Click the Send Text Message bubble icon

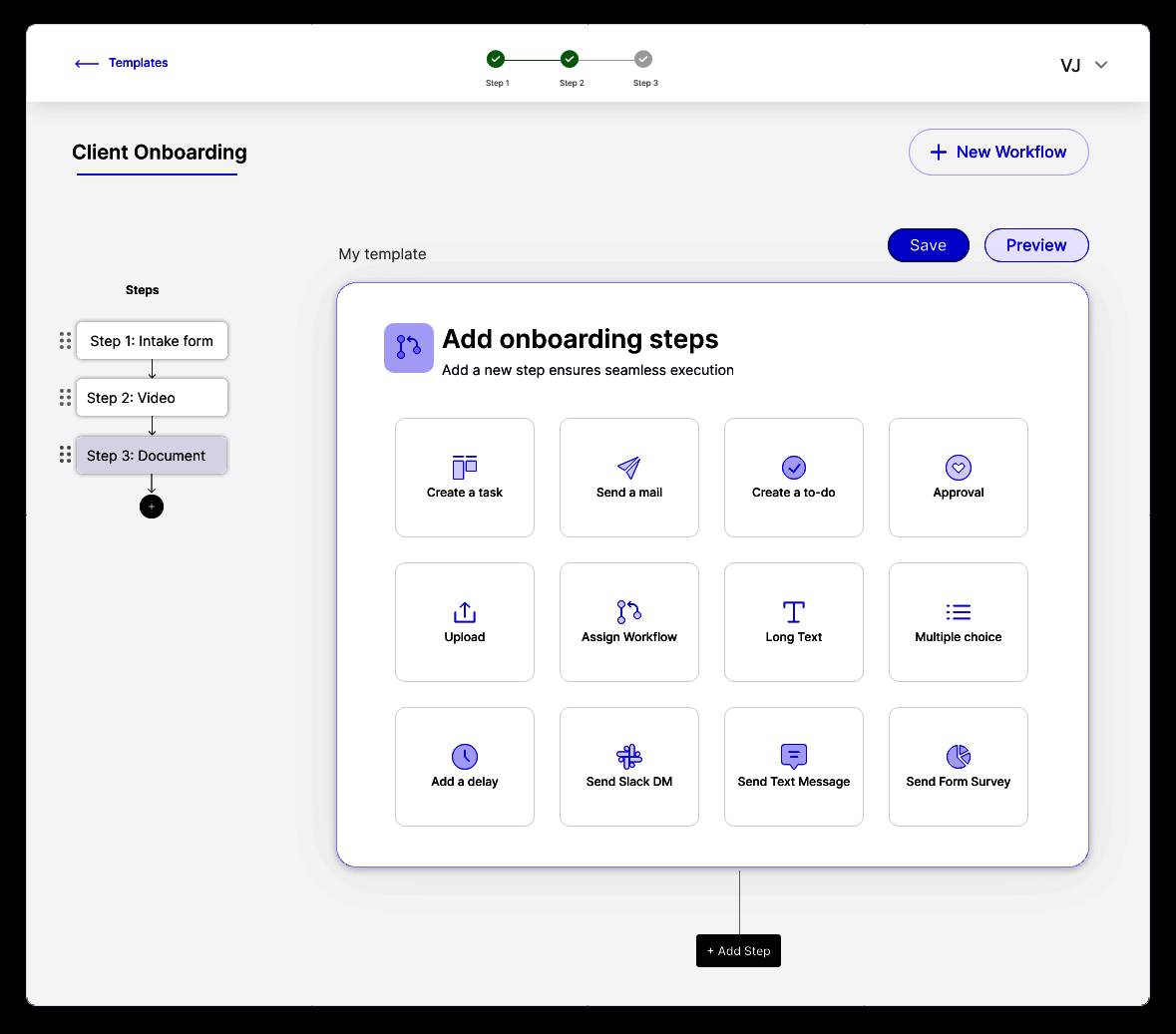pos(794,757)
